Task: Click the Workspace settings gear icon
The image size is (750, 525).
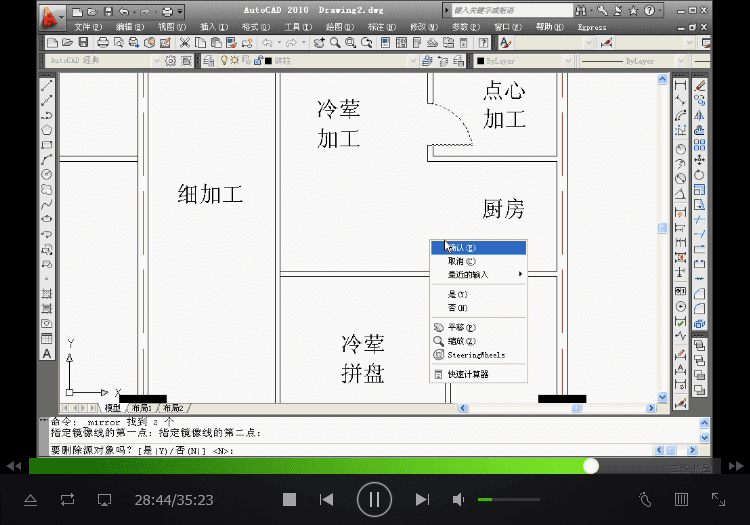Action: pyautogui.click(x=171, y=61)
